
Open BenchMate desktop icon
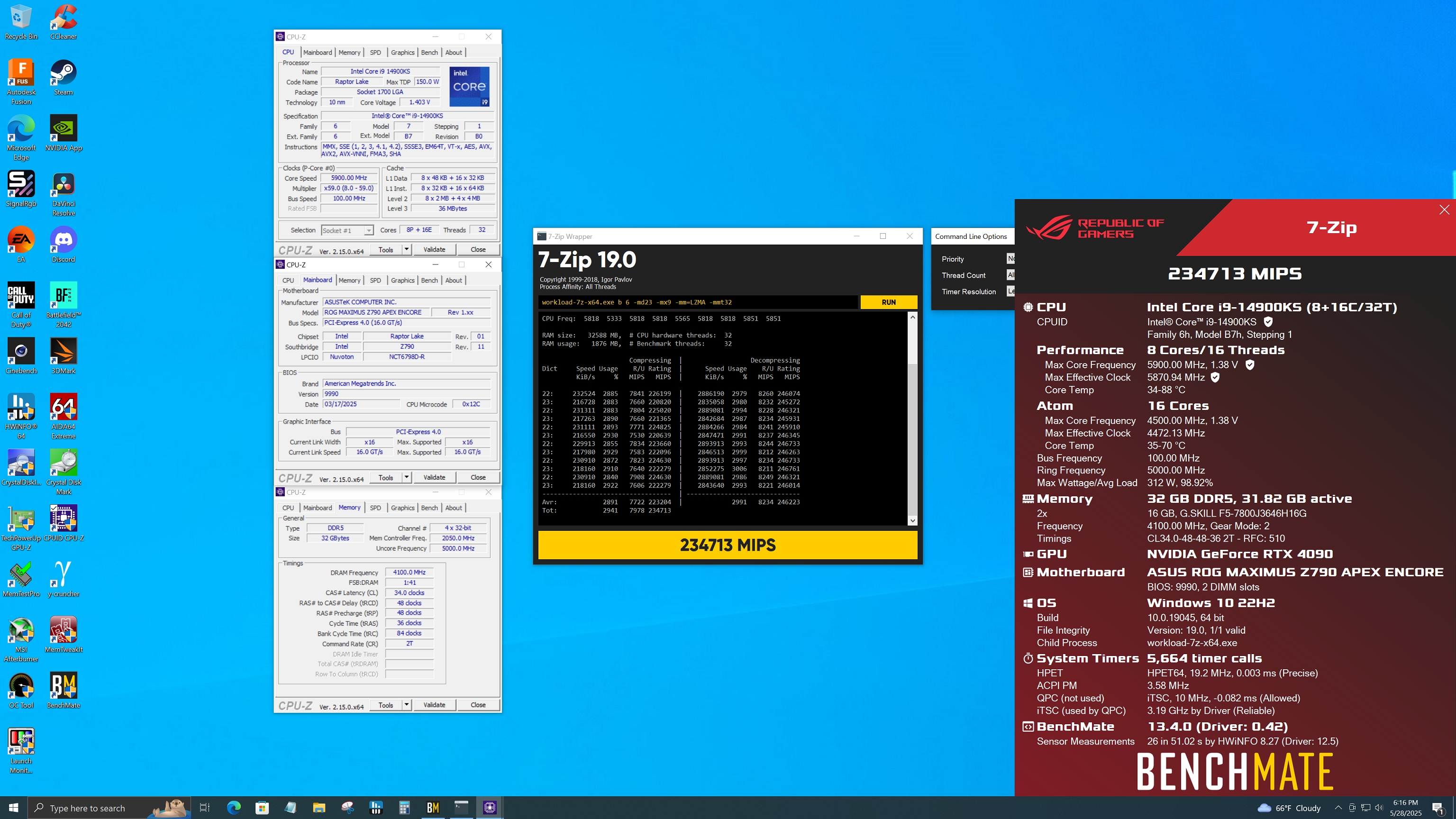point(64,691)
